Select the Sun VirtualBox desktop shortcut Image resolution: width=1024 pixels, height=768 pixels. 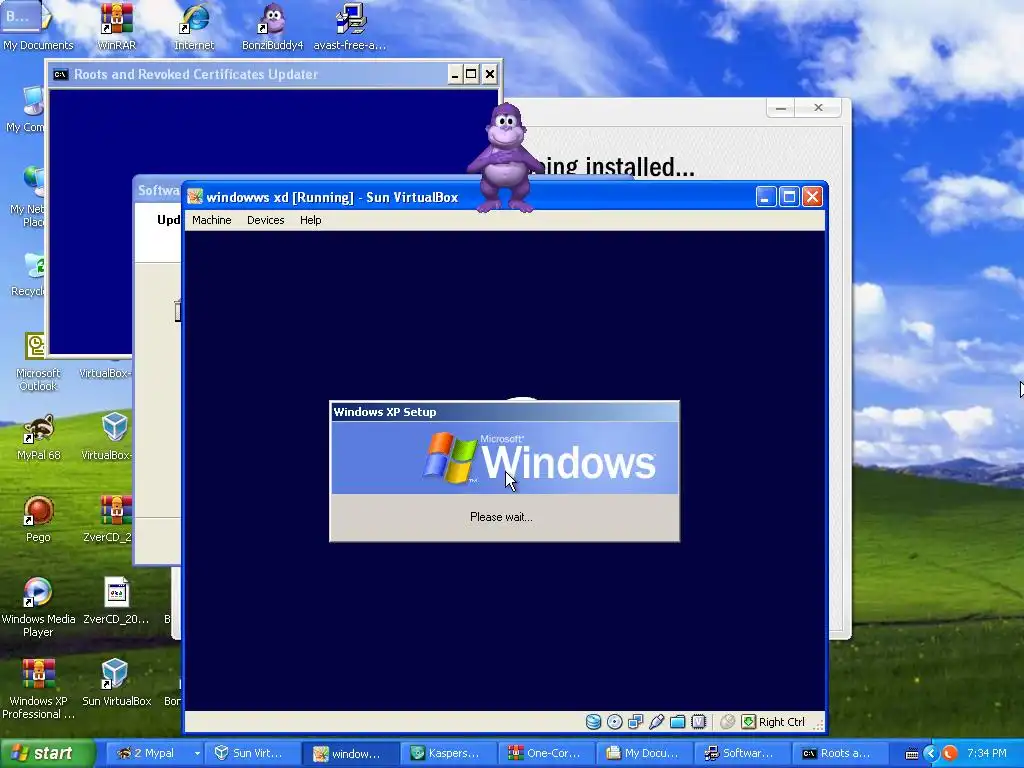pyautogui.click(x=116, y=683)
